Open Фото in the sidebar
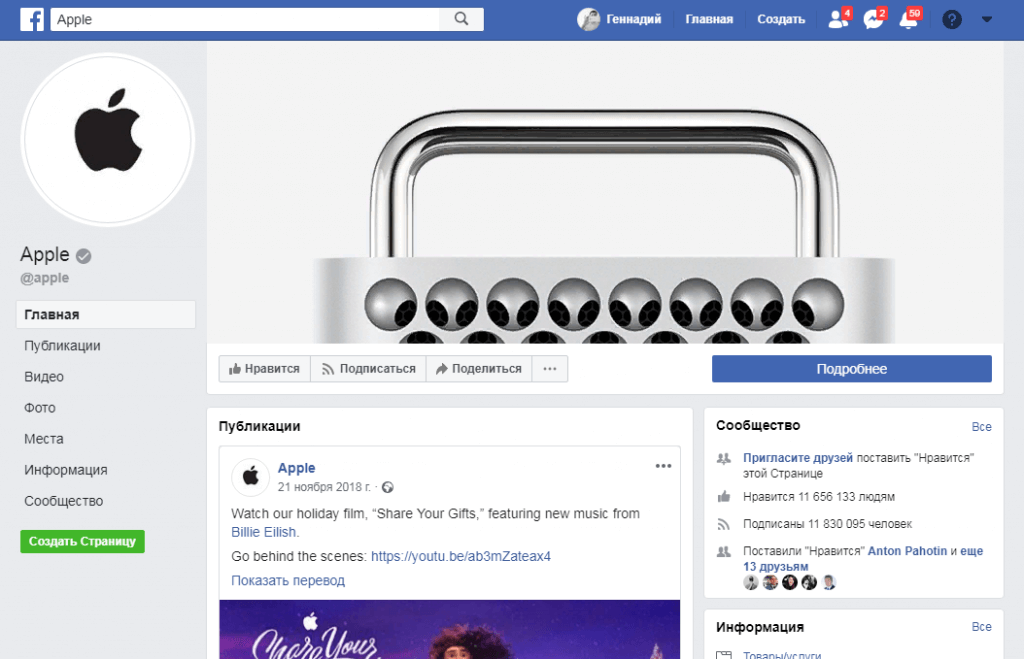Viewport: 1024px width, 659px height. point(40,408)
